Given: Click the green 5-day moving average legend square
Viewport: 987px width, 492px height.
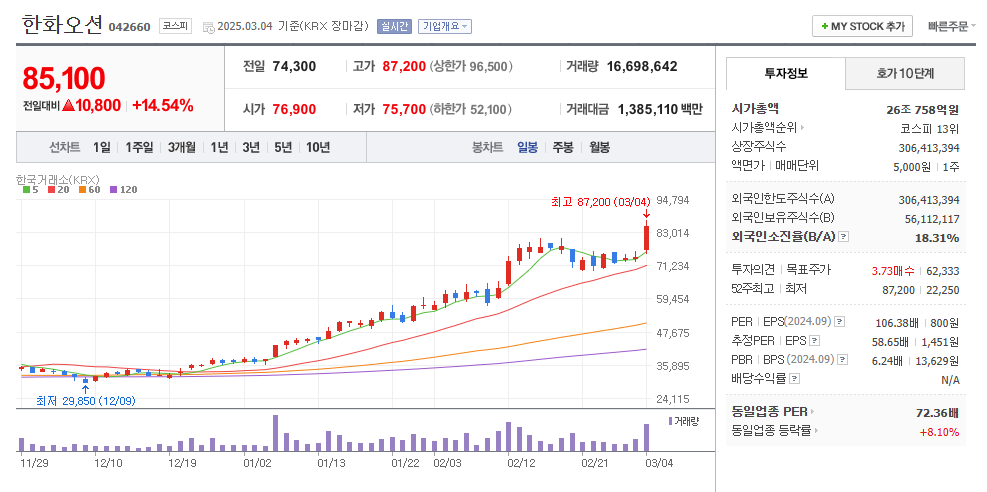Looking at the screenshot, I should [x=26, y=189].
